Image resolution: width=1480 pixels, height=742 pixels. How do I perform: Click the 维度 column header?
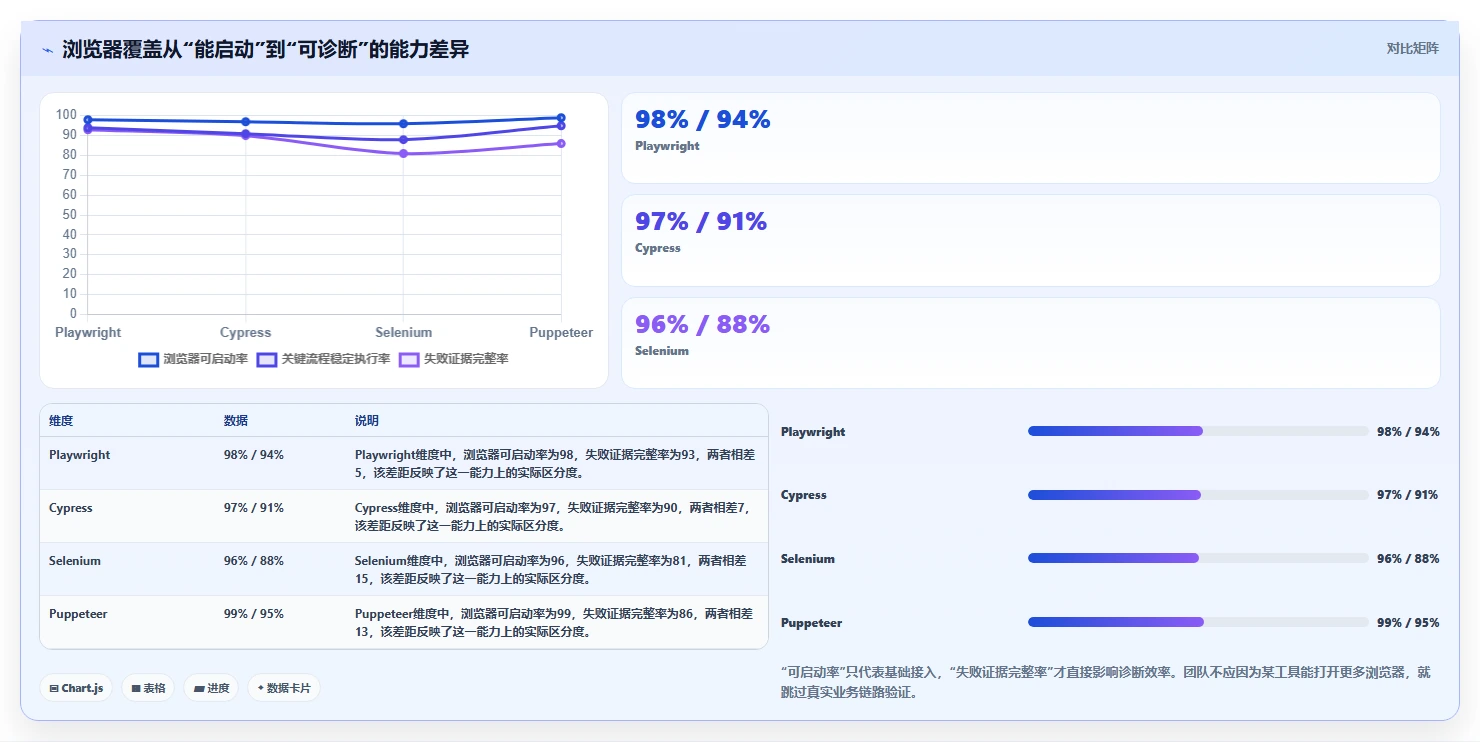[x=61, y=421]
